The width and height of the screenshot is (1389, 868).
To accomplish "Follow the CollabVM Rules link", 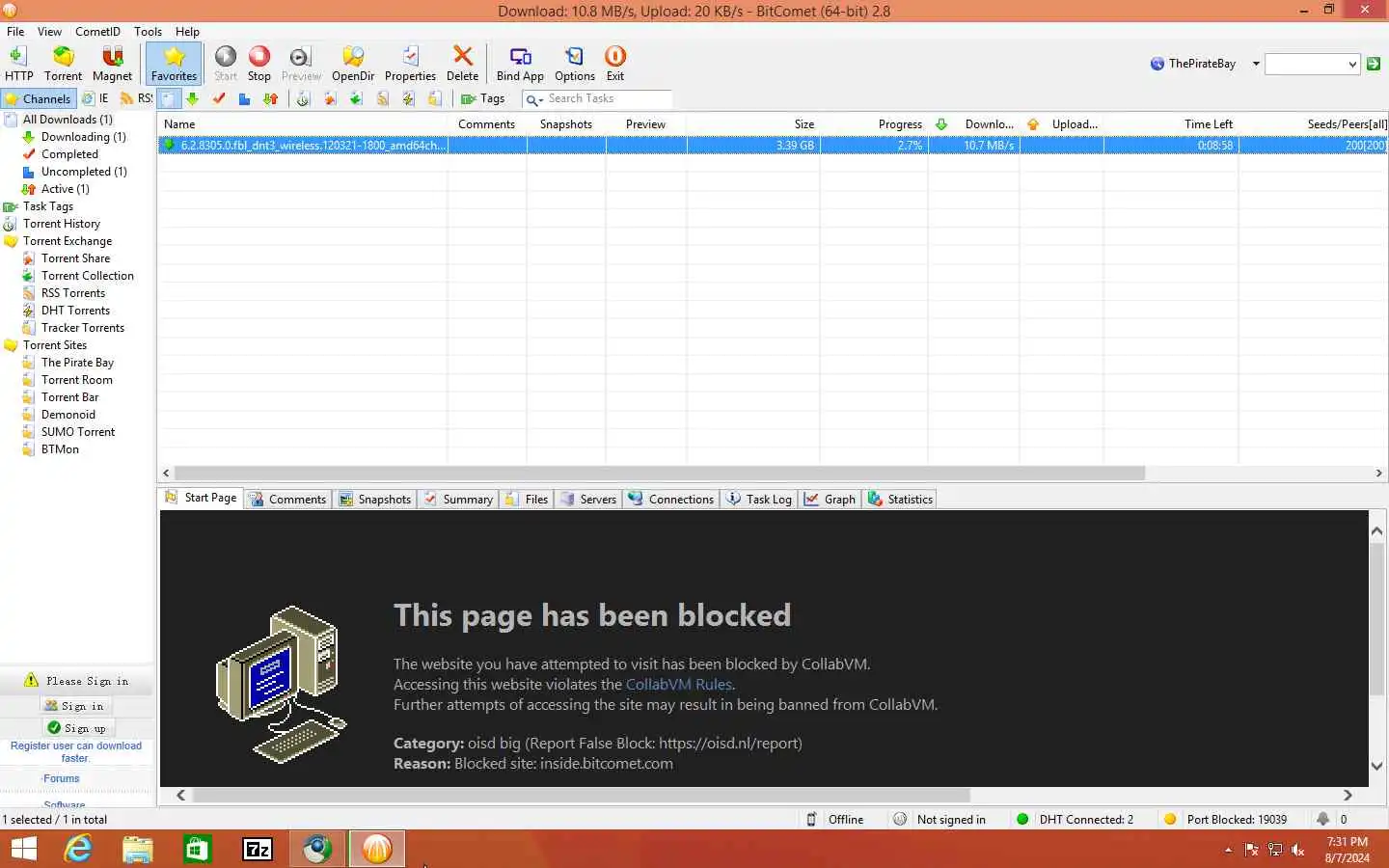I will pyautogui.click(x=679, y=685).
